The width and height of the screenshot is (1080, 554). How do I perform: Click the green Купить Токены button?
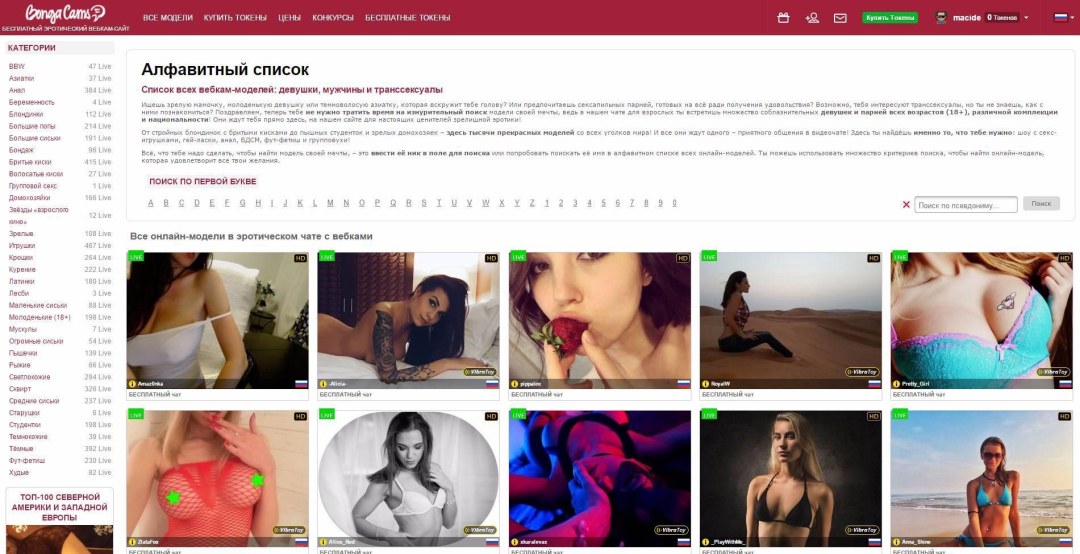890,18
